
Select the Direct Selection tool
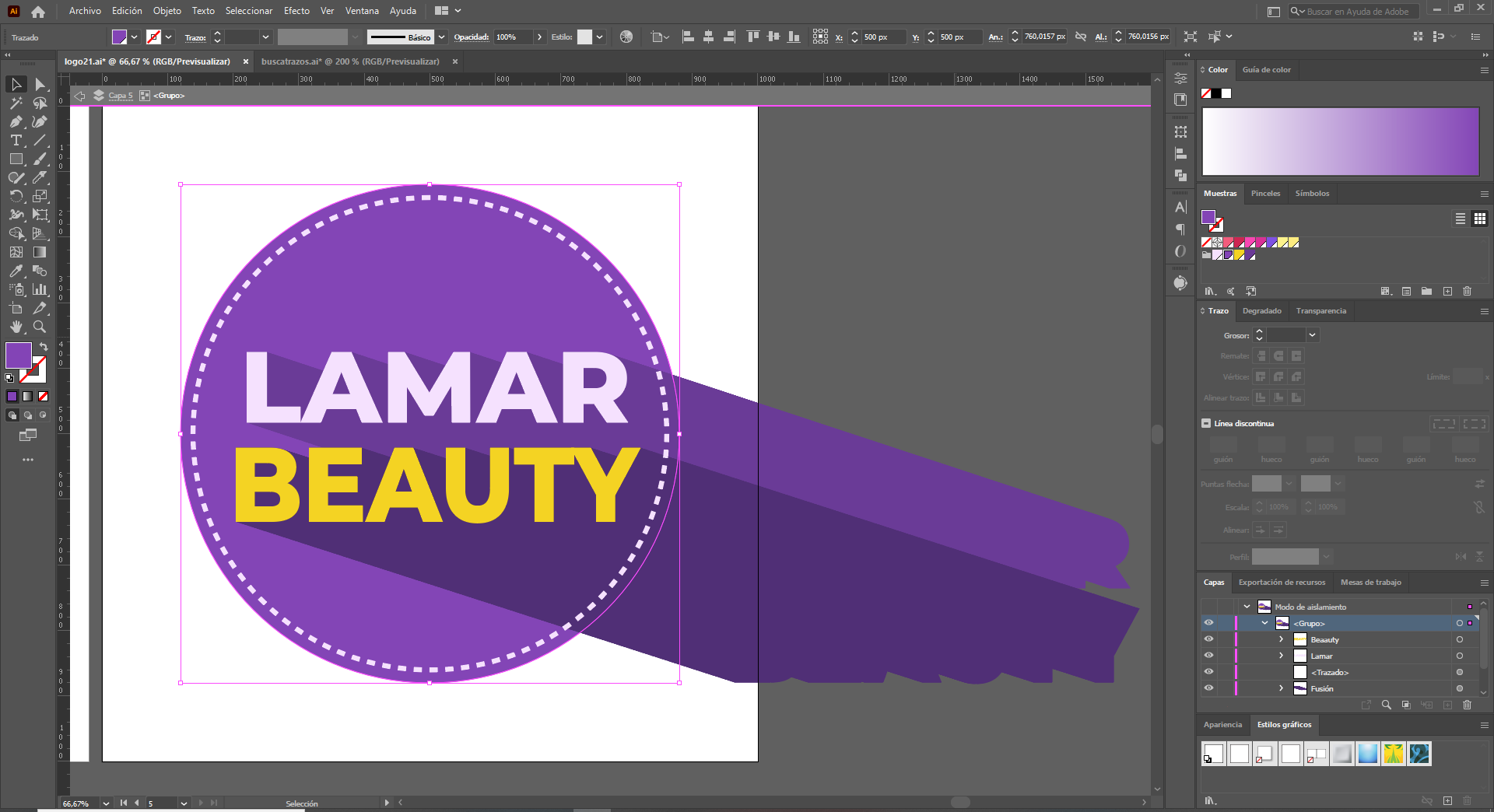[x=40, y=84]
